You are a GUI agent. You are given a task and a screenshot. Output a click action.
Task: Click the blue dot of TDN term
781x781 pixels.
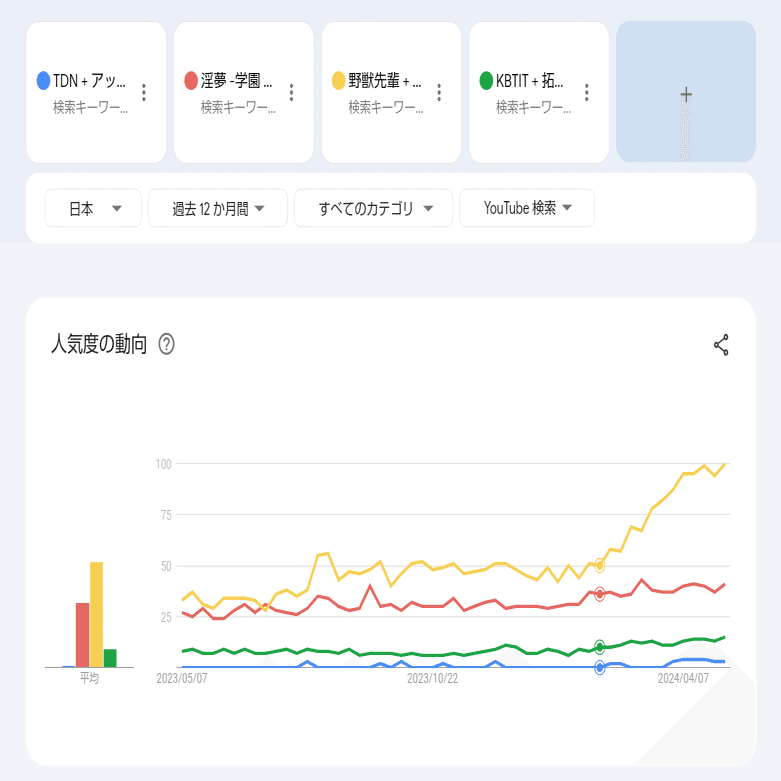(x=43, y=81)
